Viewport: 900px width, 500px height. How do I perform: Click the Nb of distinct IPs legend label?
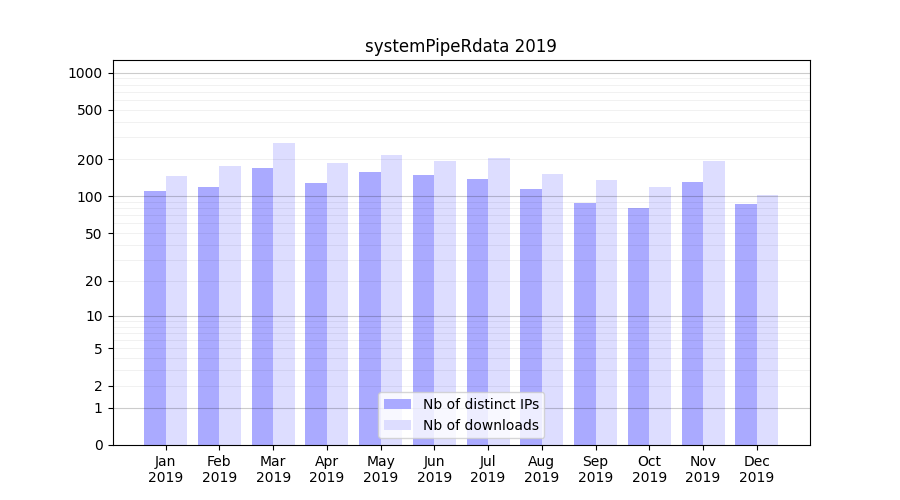pyautogui.click(x=480, y=404)
